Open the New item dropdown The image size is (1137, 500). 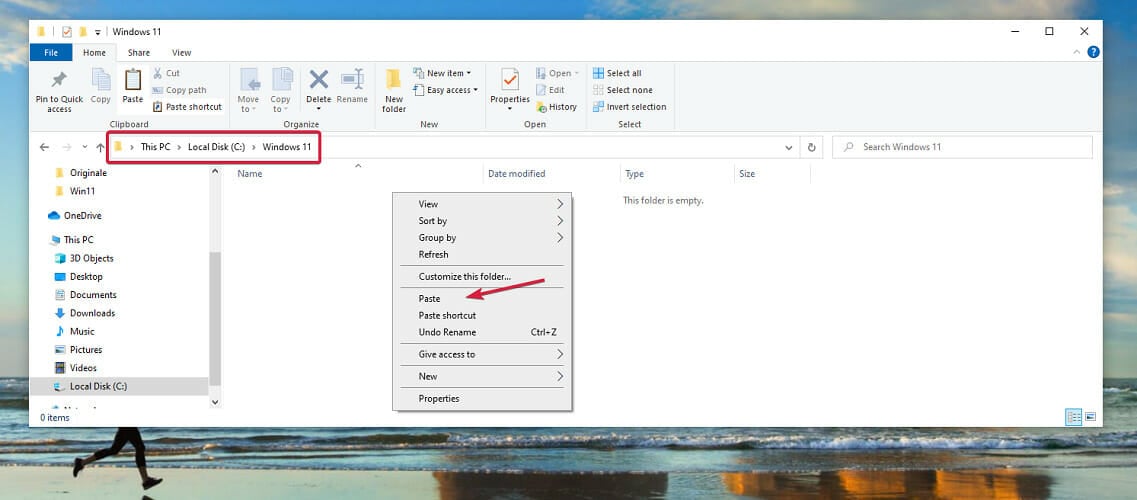[x=442, y=73]
